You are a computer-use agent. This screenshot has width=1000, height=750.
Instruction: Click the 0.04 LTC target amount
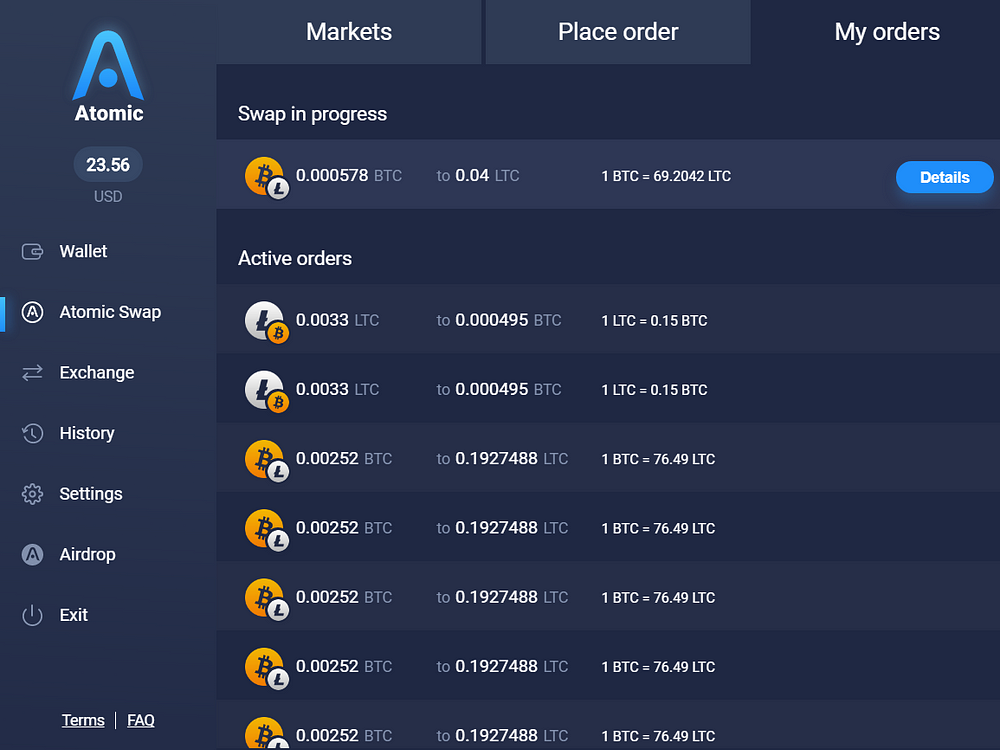[487, 175]
